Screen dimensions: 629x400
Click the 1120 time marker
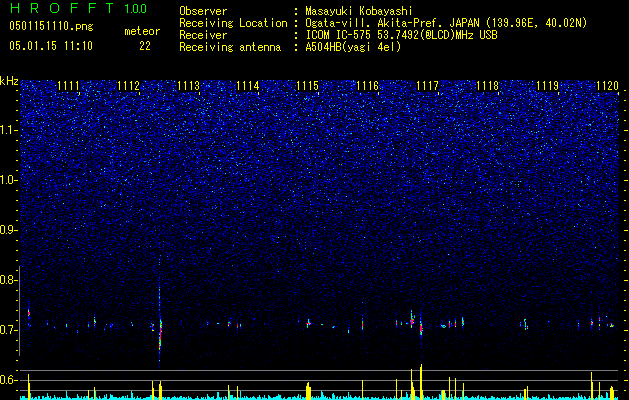click(607, 86)
